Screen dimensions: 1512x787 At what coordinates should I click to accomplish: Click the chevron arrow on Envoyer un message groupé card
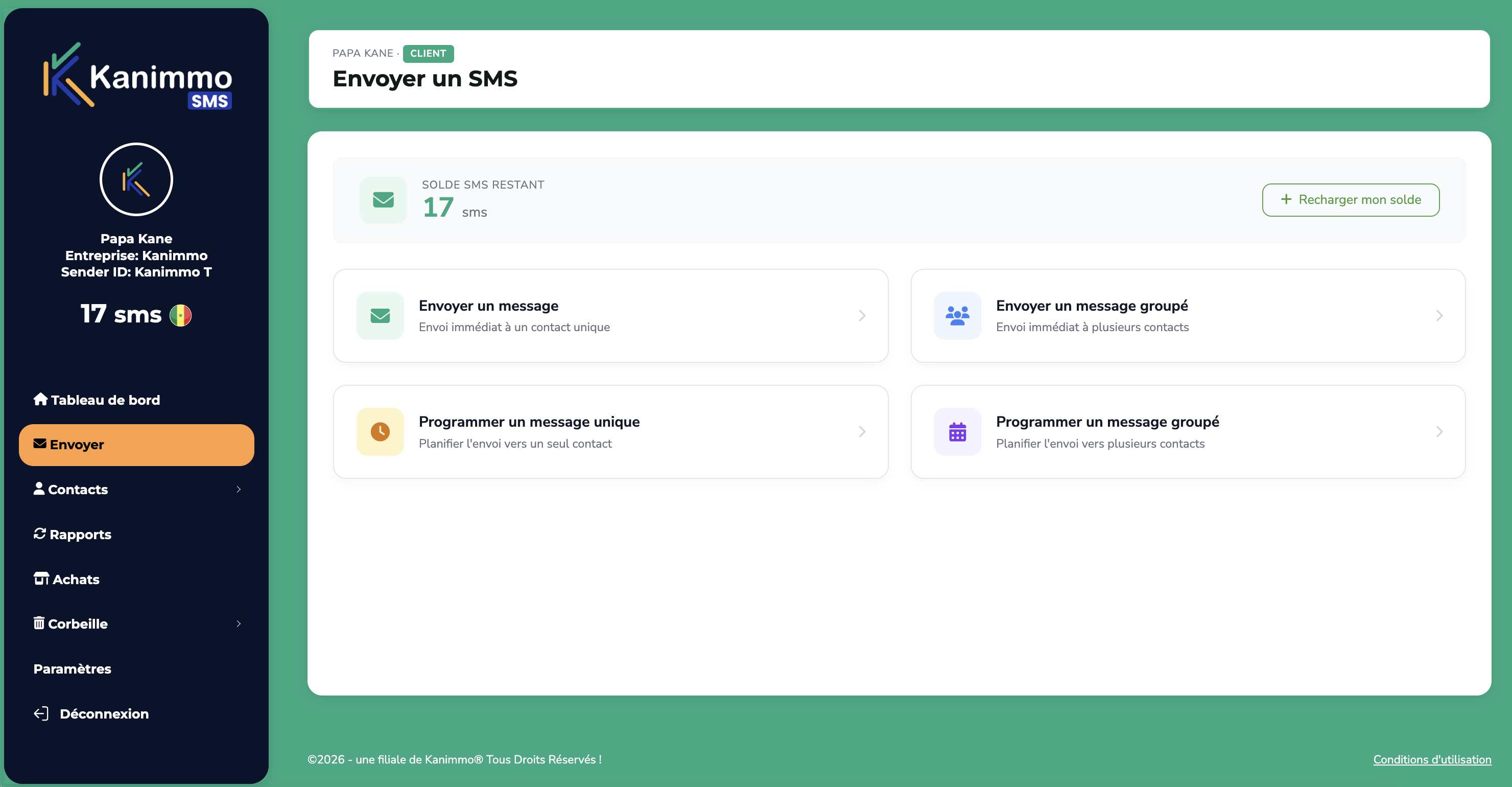pyautogui.click(x=1439, y=316)
